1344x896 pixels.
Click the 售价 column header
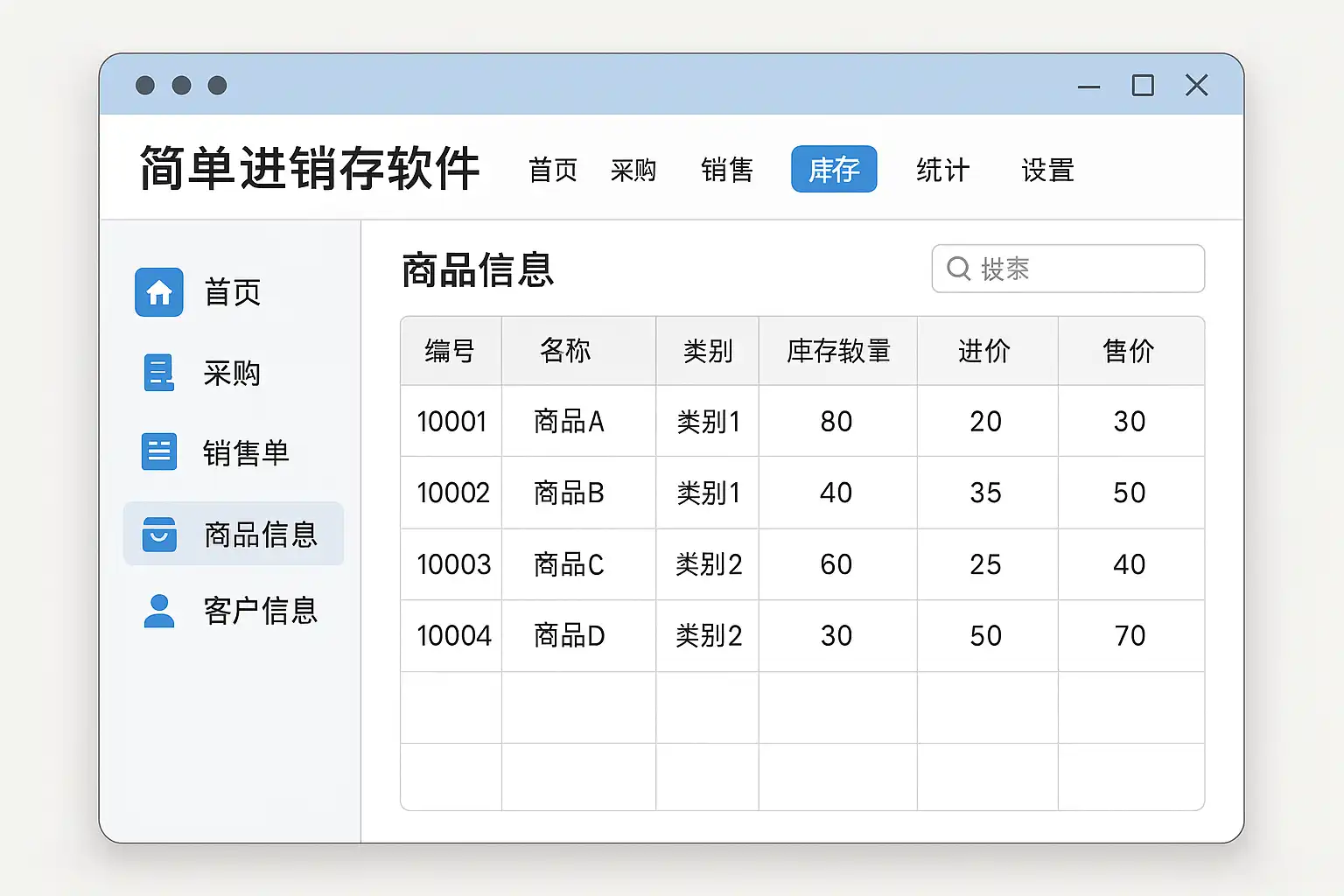[1129, 351]
